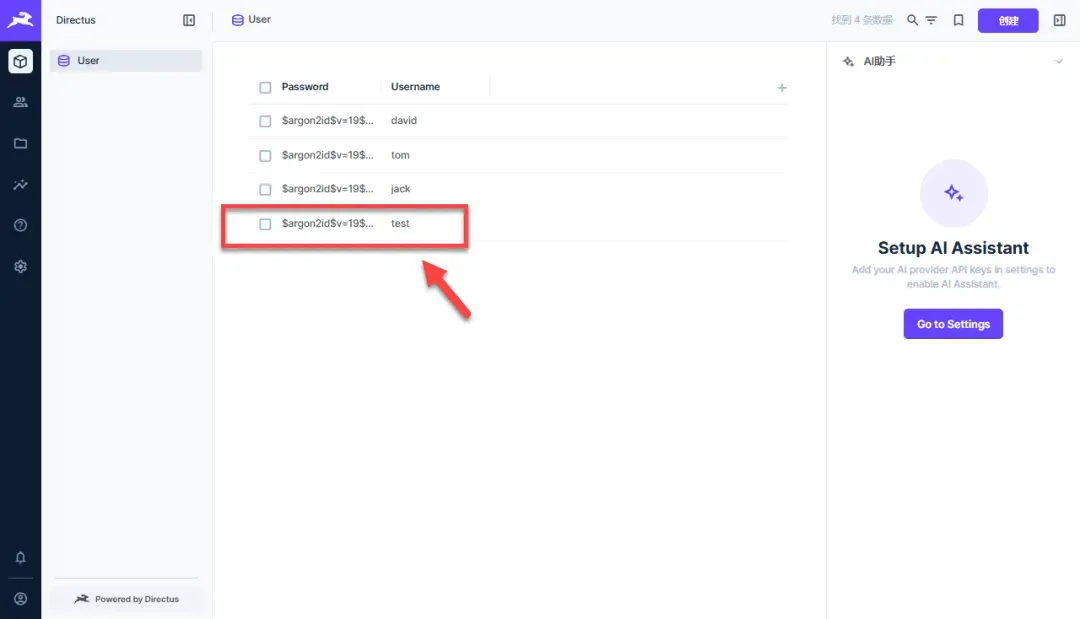This screenshot has width=1080, height=619.
Task: Open the User Directory module icon
Action: (x=20, y=103)
